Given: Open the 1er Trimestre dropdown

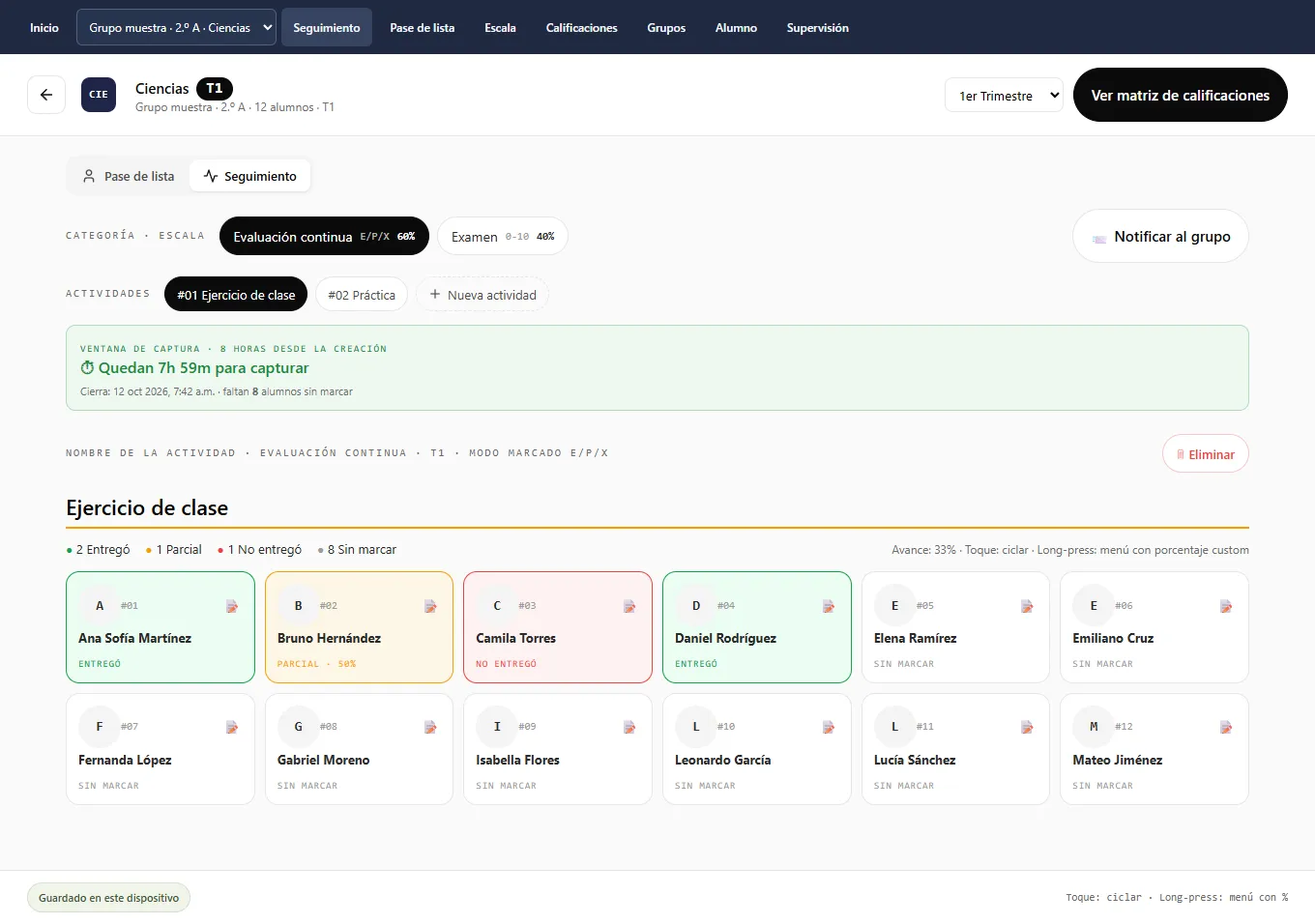Looking at the screenshot, I should (x=1004, y=95).
